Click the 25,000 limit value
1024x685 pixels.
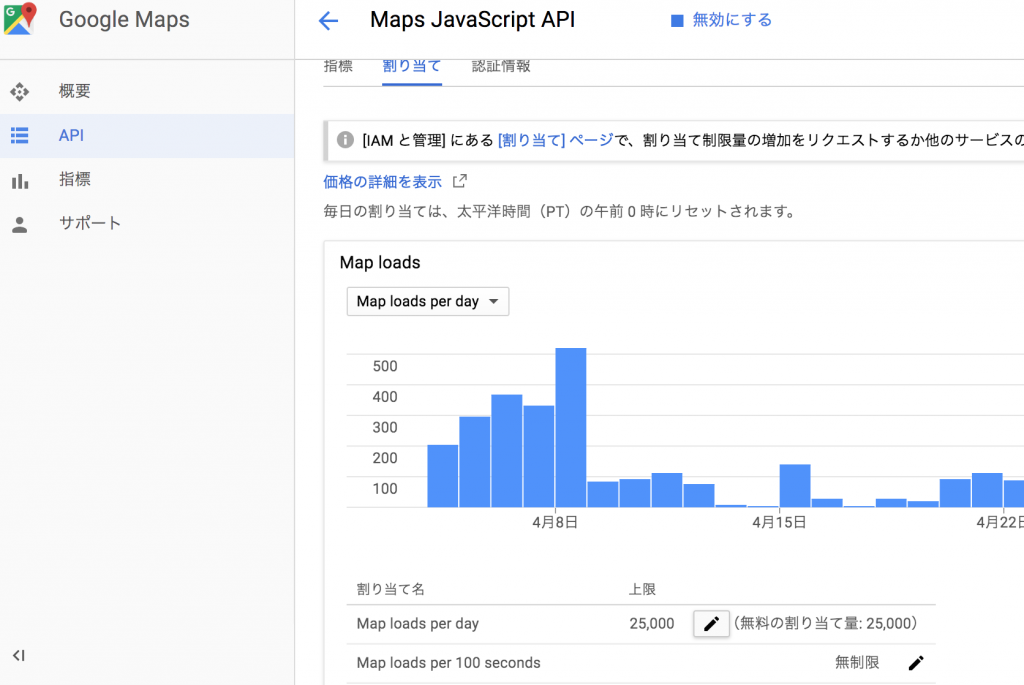(x=652, y=624)
